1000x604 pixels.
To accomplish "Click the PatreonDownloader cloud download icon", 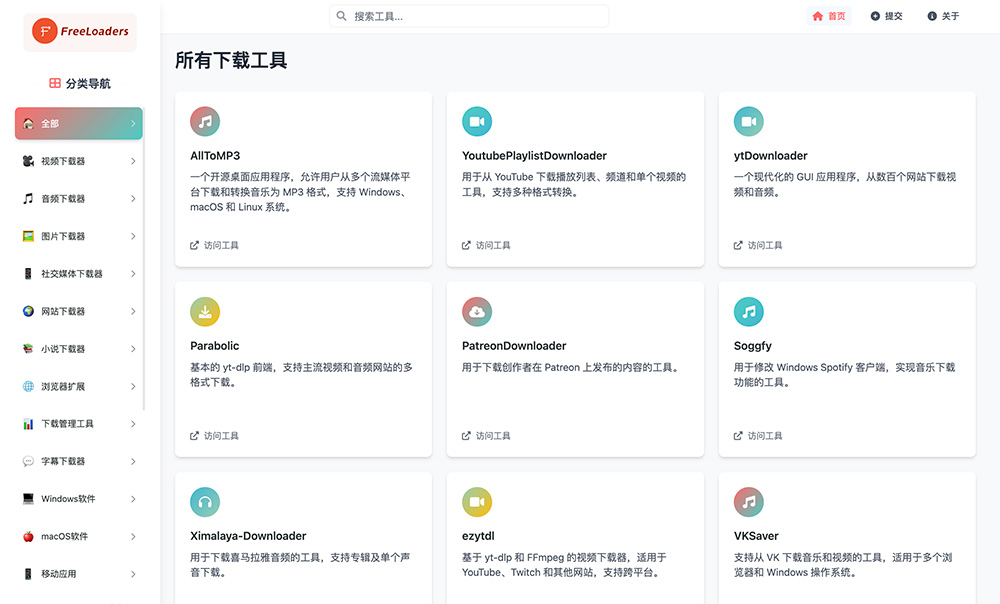I will tap(477, 312).
